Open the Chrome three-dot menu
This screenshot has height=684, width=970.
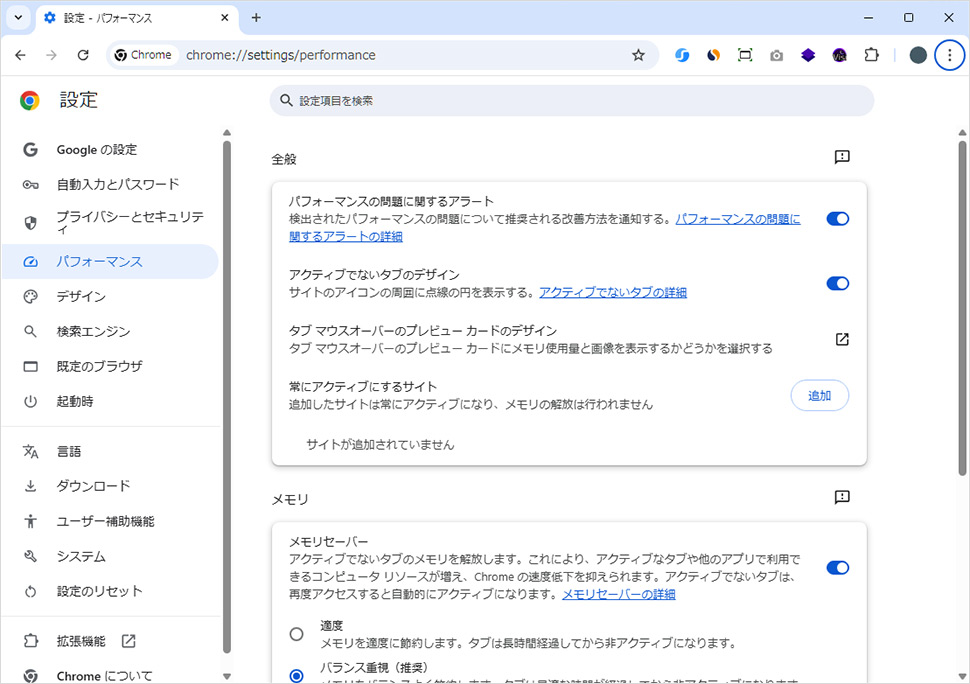949,55
